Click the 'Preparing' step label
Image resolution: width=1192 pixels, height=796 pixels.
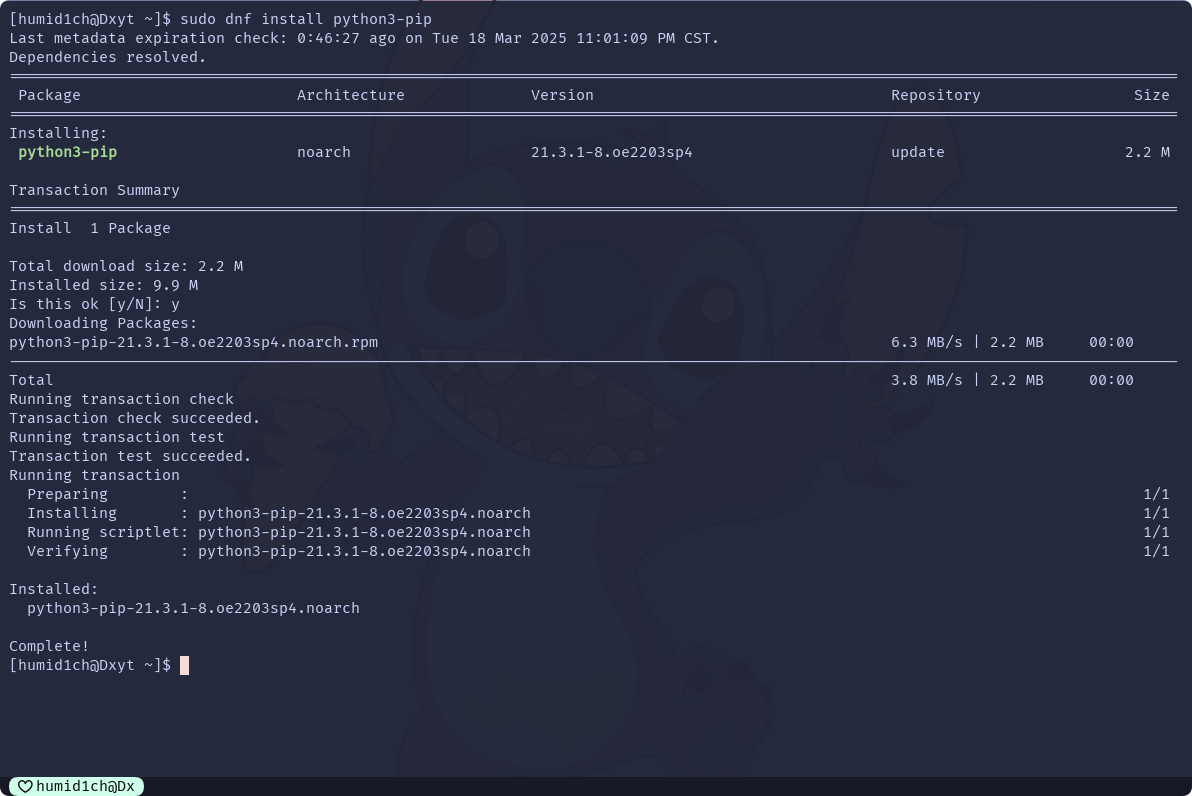(68, 494)
